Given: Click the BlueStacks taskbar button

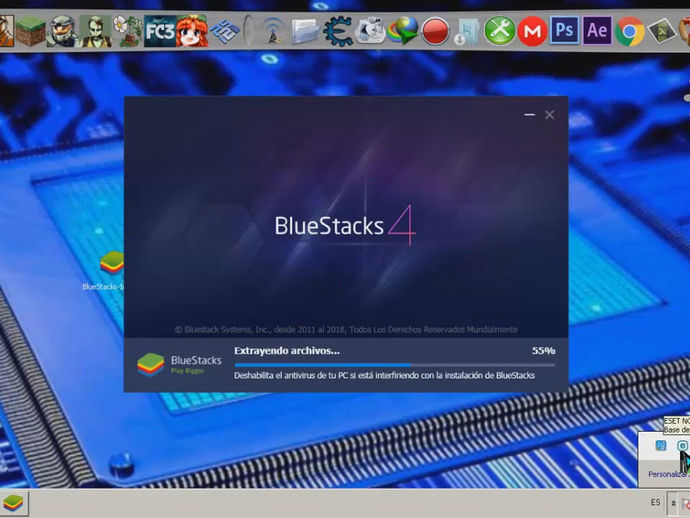Looking at the screenshot, I should click(x=14, y=503).
